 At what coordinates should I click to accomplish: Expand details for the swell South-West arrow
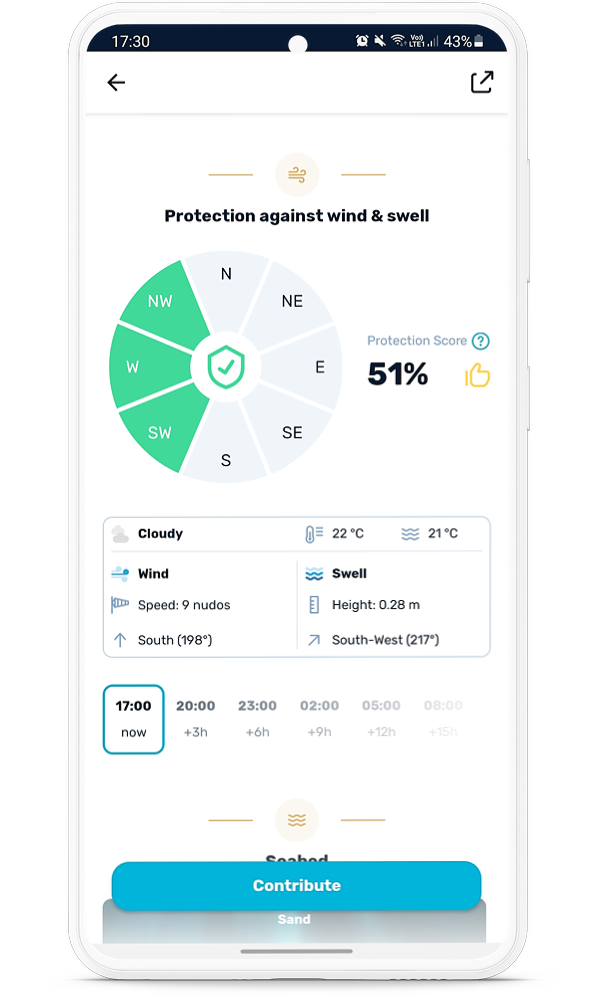[314, 639]
